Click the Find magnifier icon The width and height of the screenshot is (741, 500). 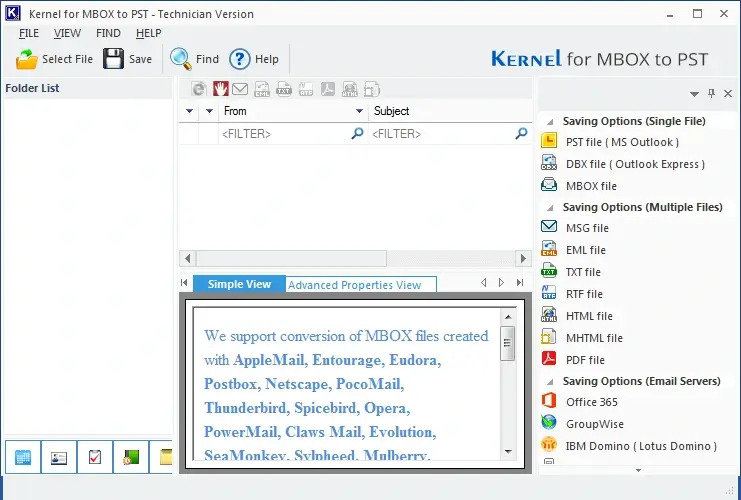click(180, 59)
